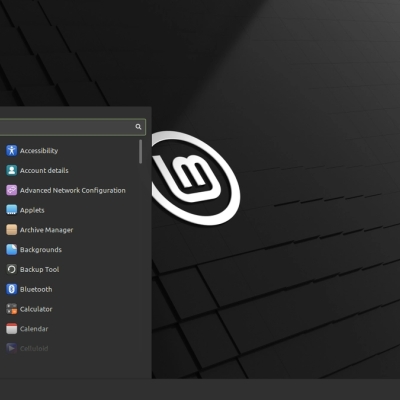Choose the "Archive Manager" label

pyautogui.click(x=46, y=230)
